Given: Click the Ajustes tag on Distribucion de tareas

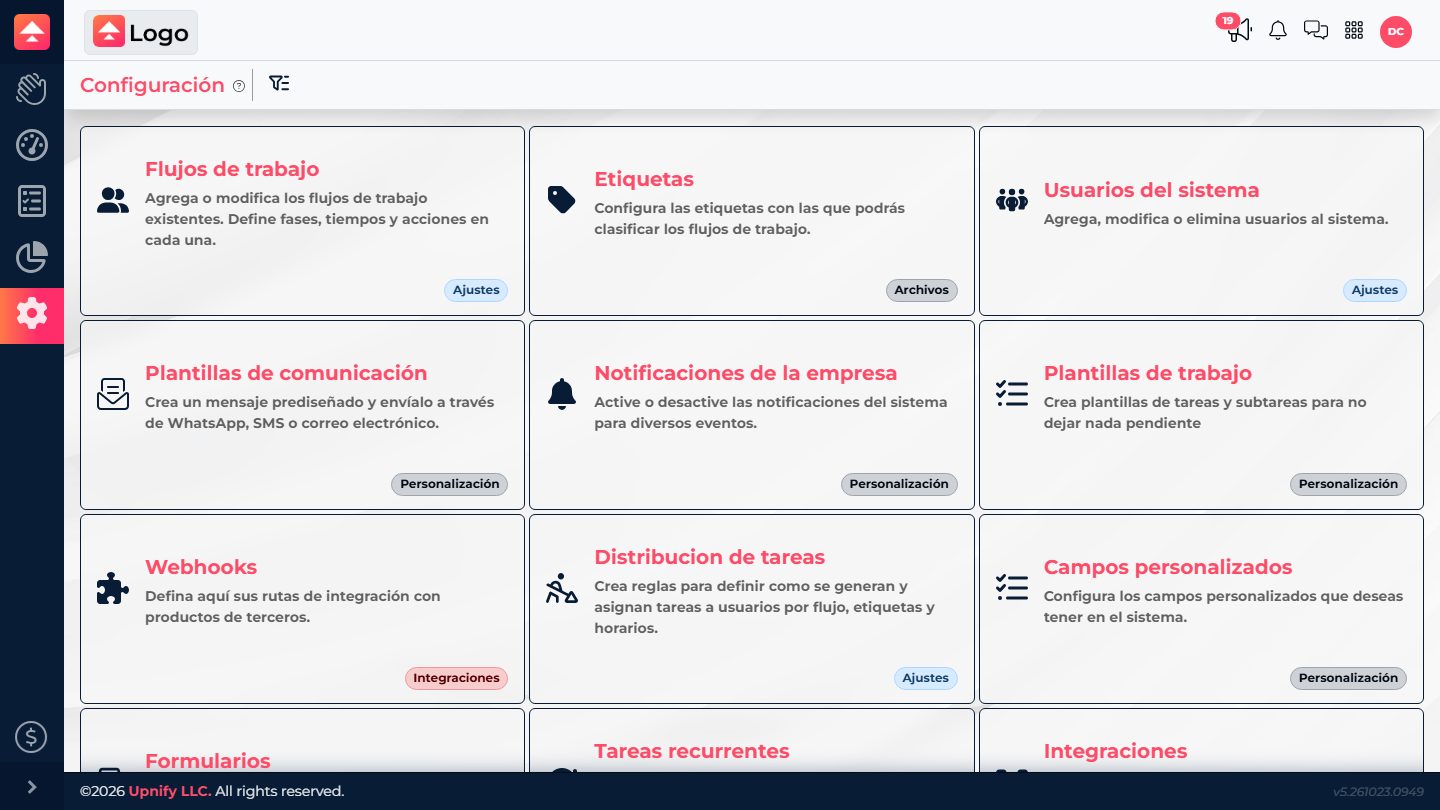Looking at the screenshot, I should pyautogui.click(x=925, y=678).
